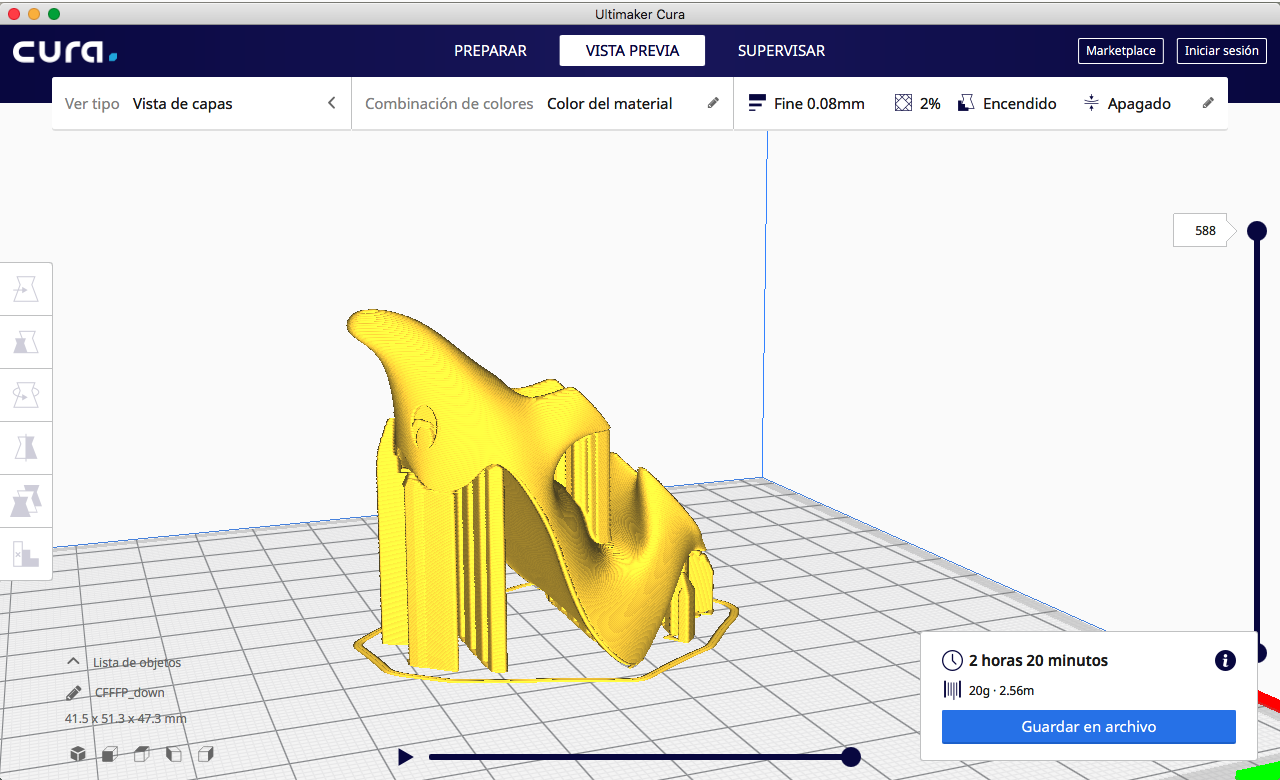Image resolution: width=1280 pixels, height=780 pixels.
Task: Click the adhesion icon beside Apagado
Action: tap(1091, 103)
